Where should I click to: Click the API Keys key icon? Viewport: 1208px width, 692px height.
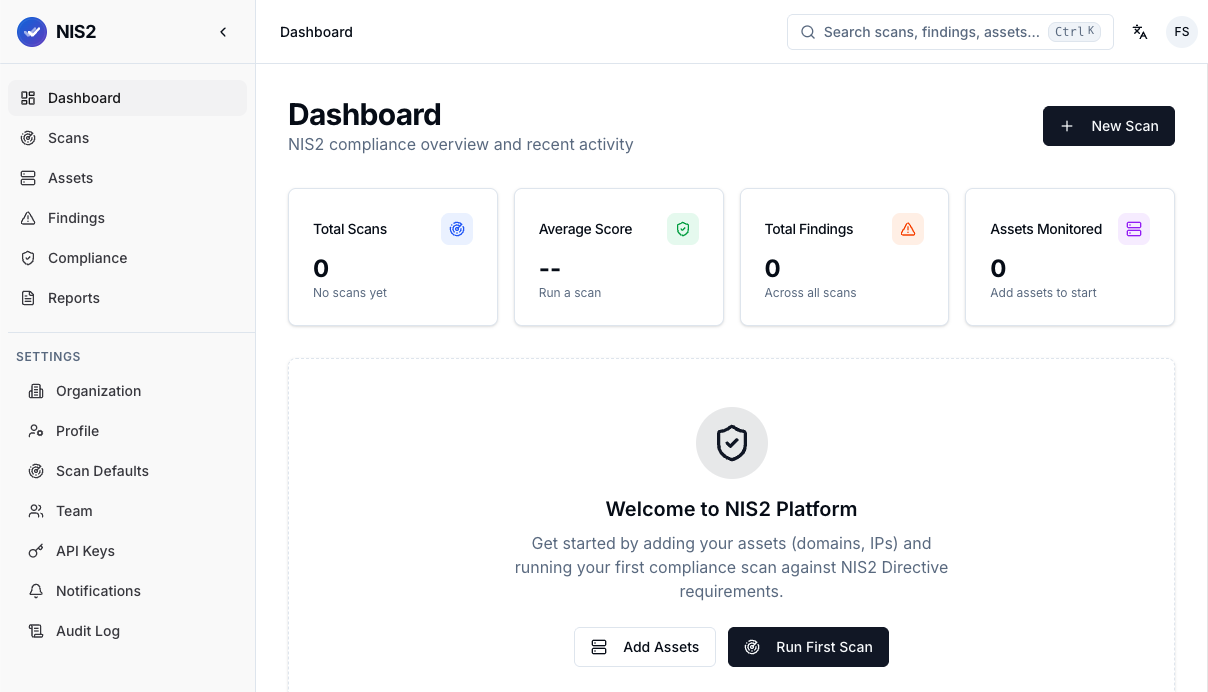coord(36,551)
